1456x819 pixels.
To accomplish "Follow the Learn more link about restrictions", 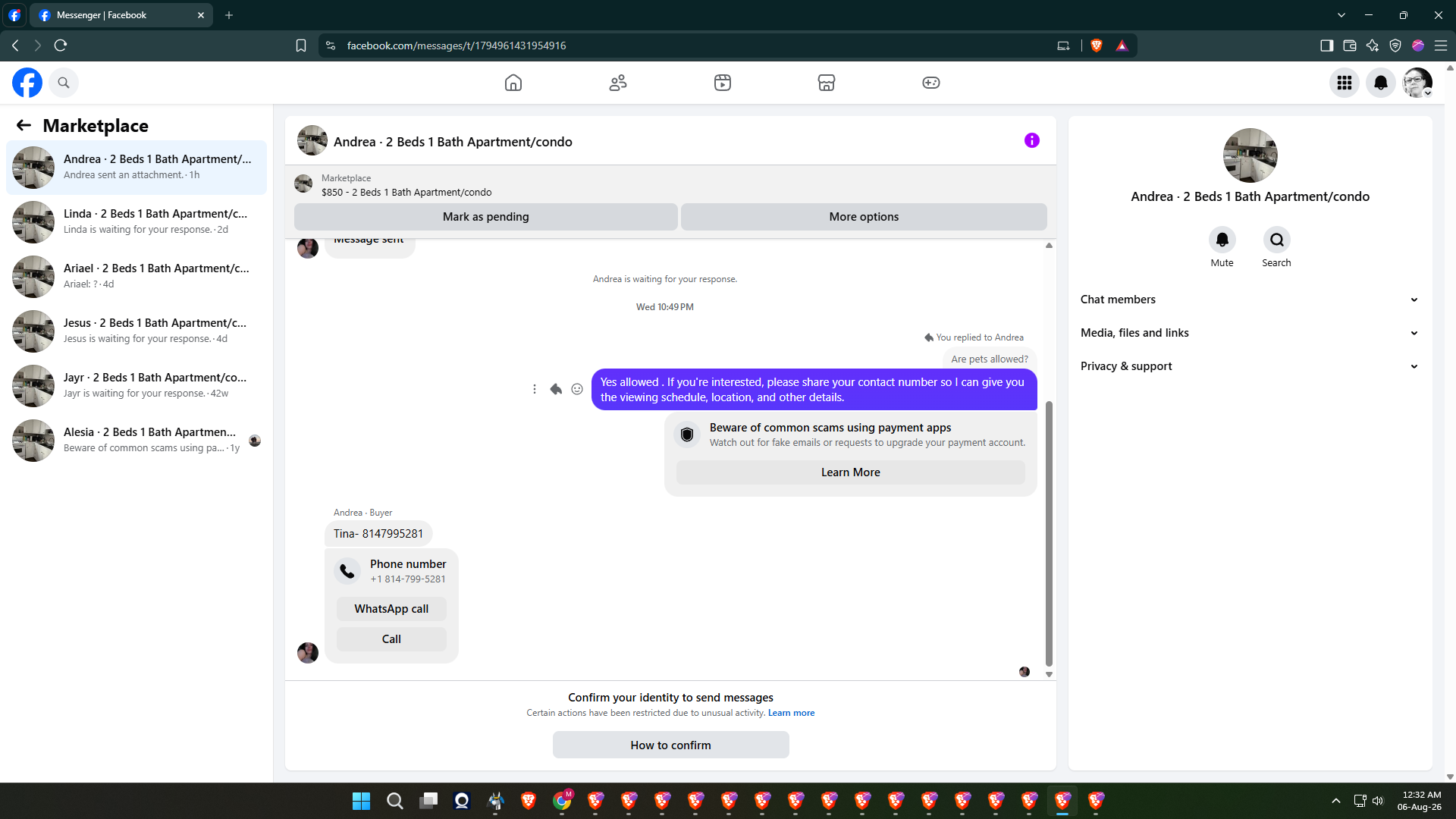I will tap(791, 713).
